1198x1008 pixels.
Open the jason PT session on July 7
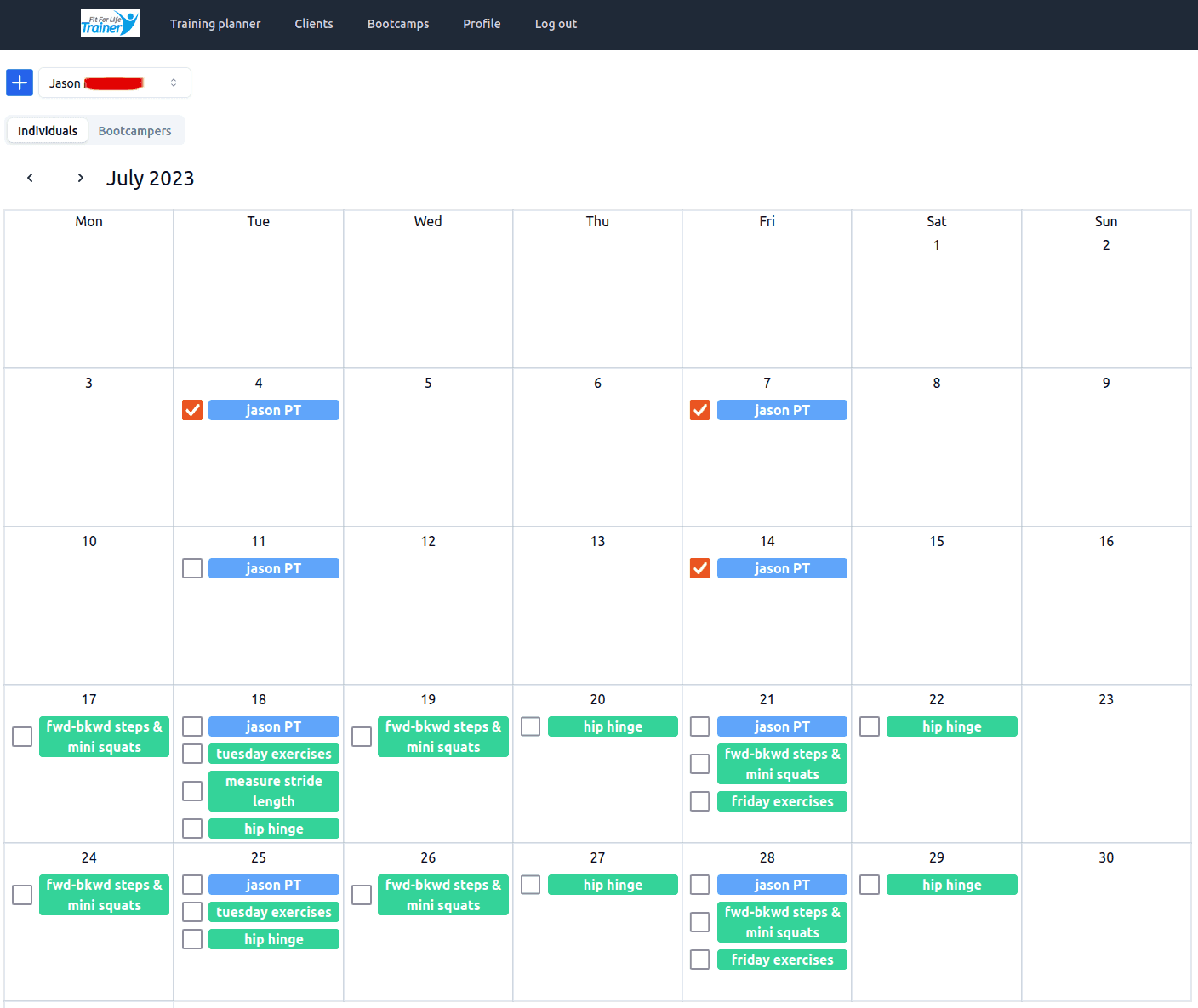(x=782, y=410)
